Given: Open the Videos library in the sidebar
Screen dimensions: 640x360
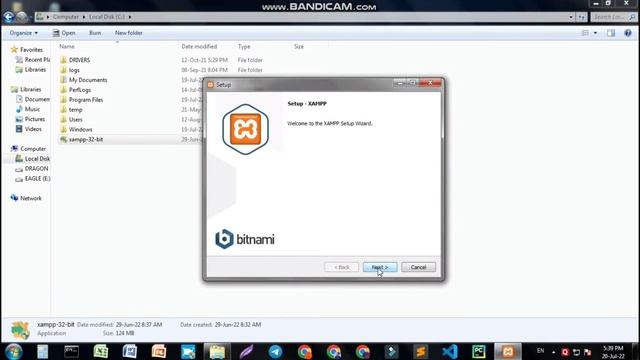Looking at the screenshot, I should (x=33, y=129).
